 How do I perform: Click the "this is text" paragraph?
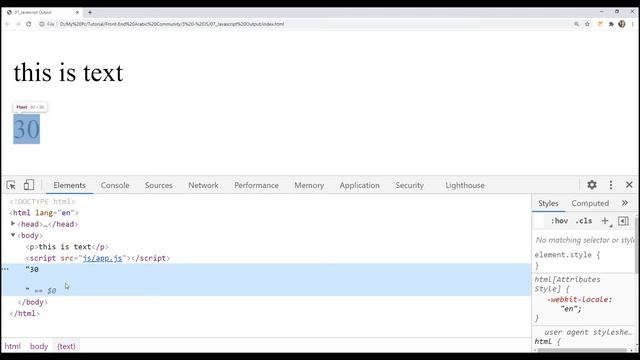68,73
